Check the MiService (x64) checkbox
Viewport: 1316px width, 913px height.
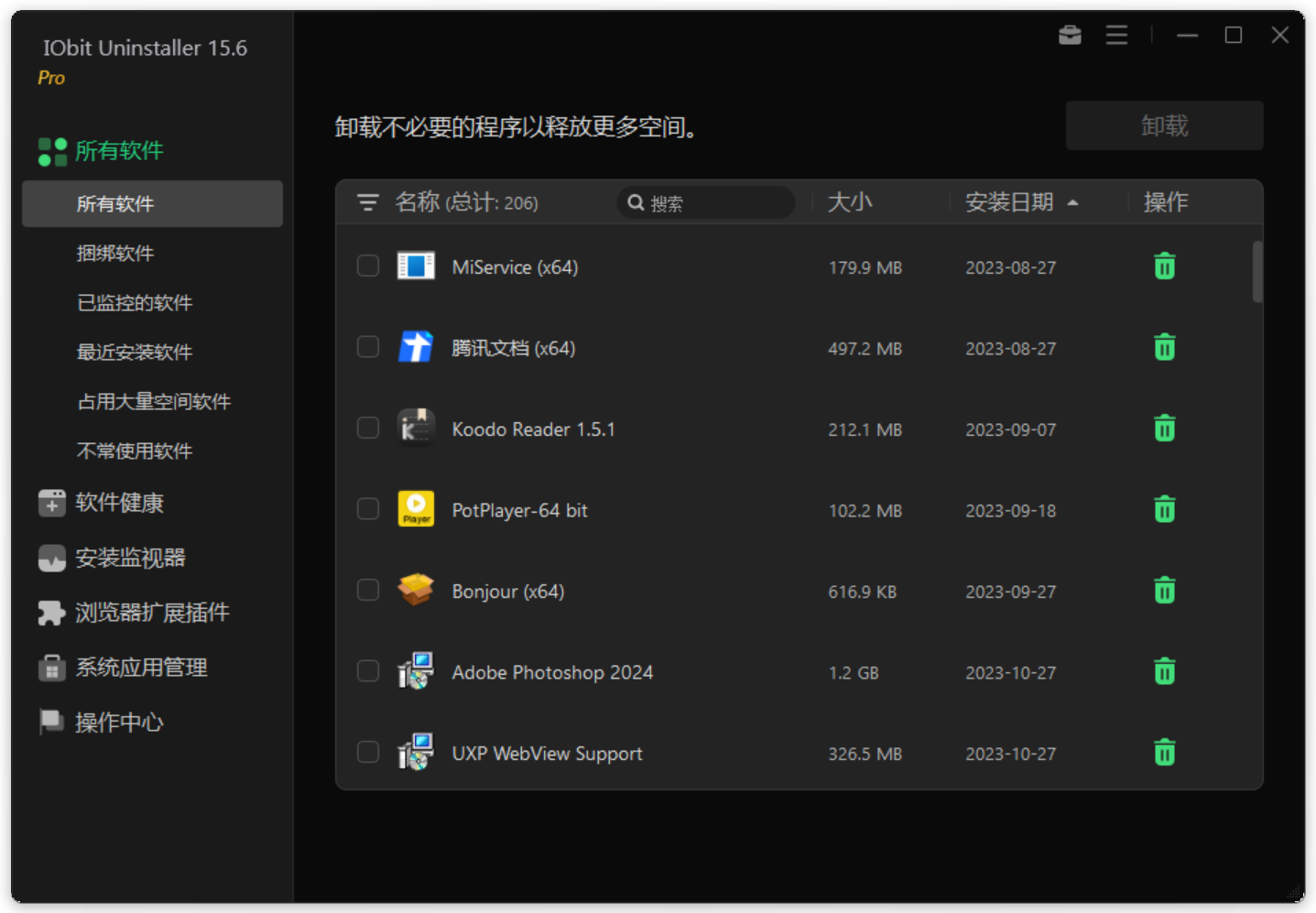(368, 266)
